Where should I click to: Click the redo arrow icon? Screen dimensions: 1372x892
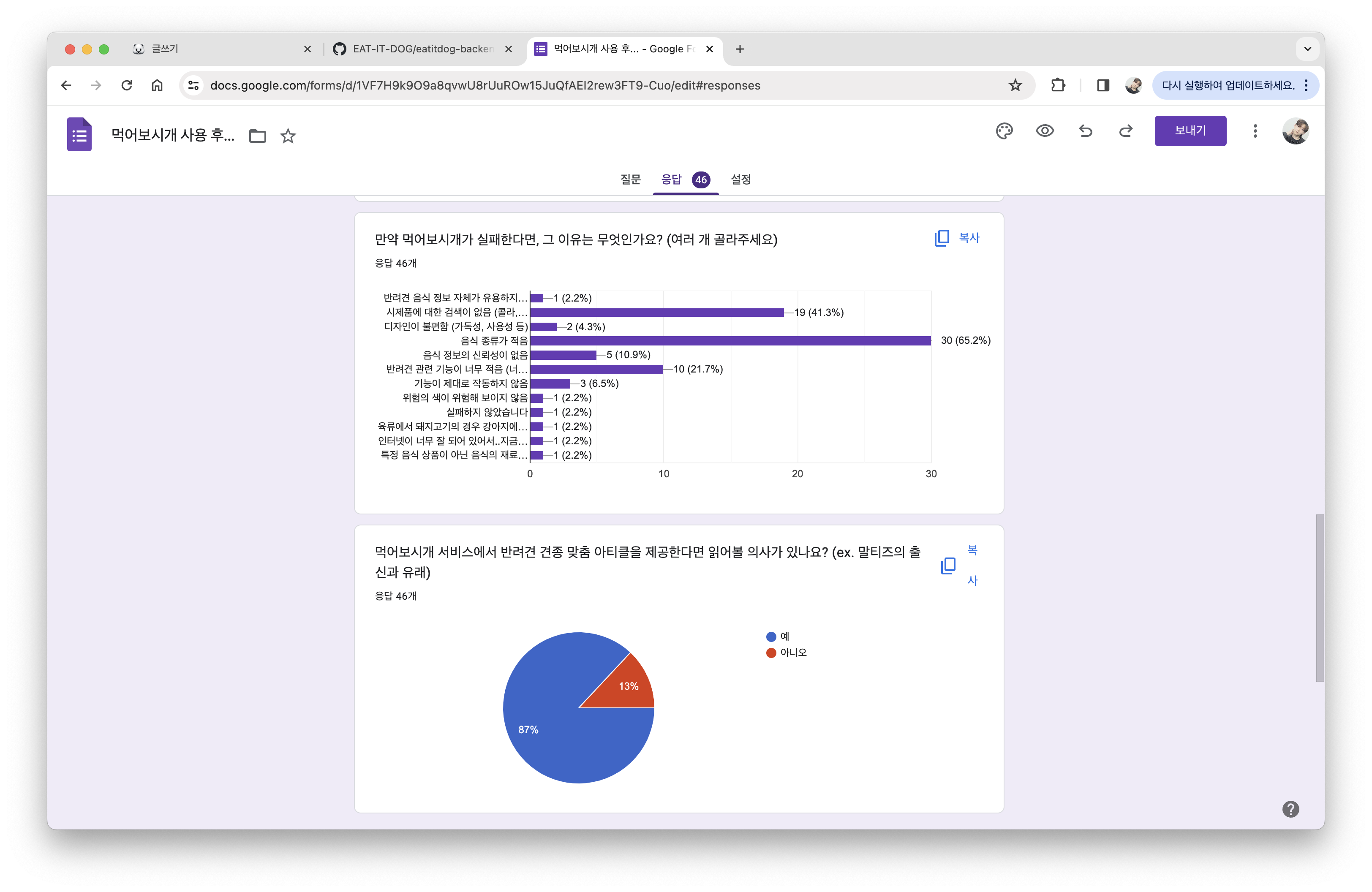[1126, 131]
